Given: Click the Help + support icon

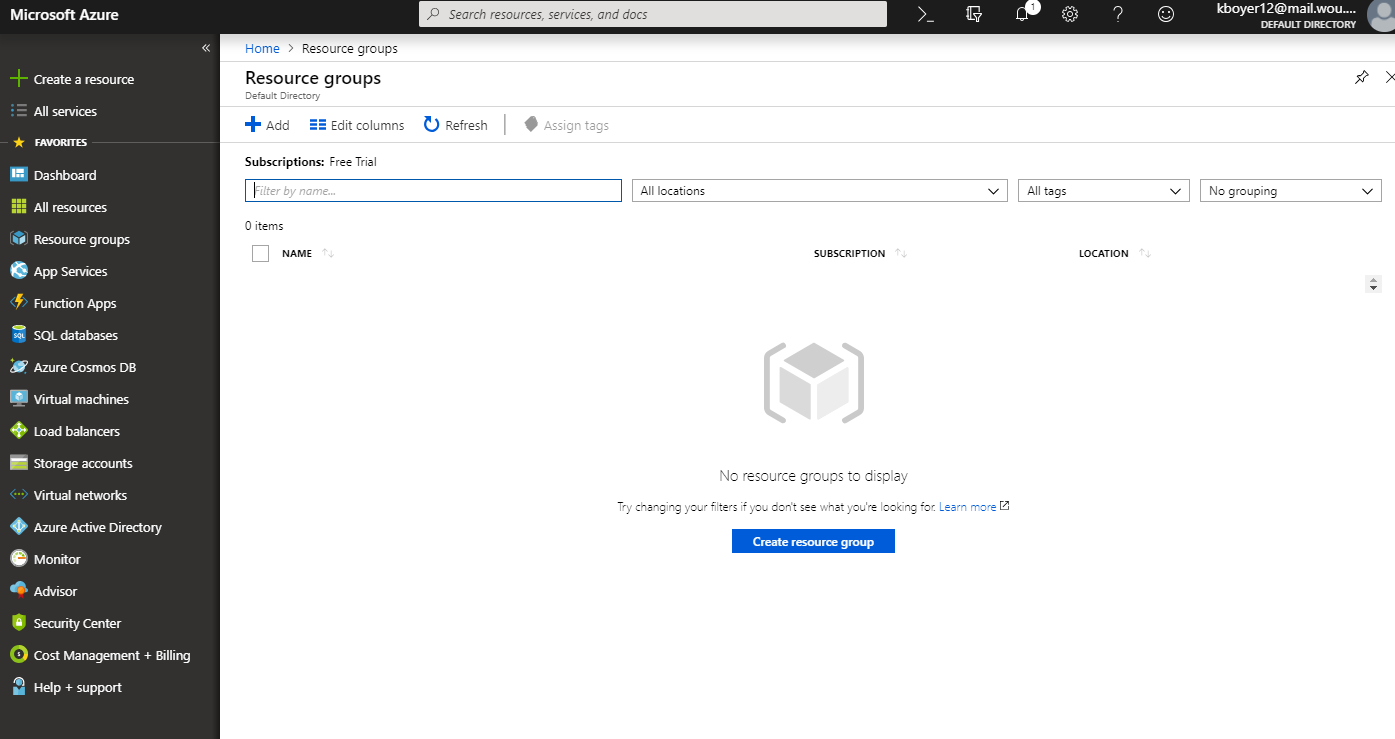Looking at the screenshot, I should click(18, 687).
